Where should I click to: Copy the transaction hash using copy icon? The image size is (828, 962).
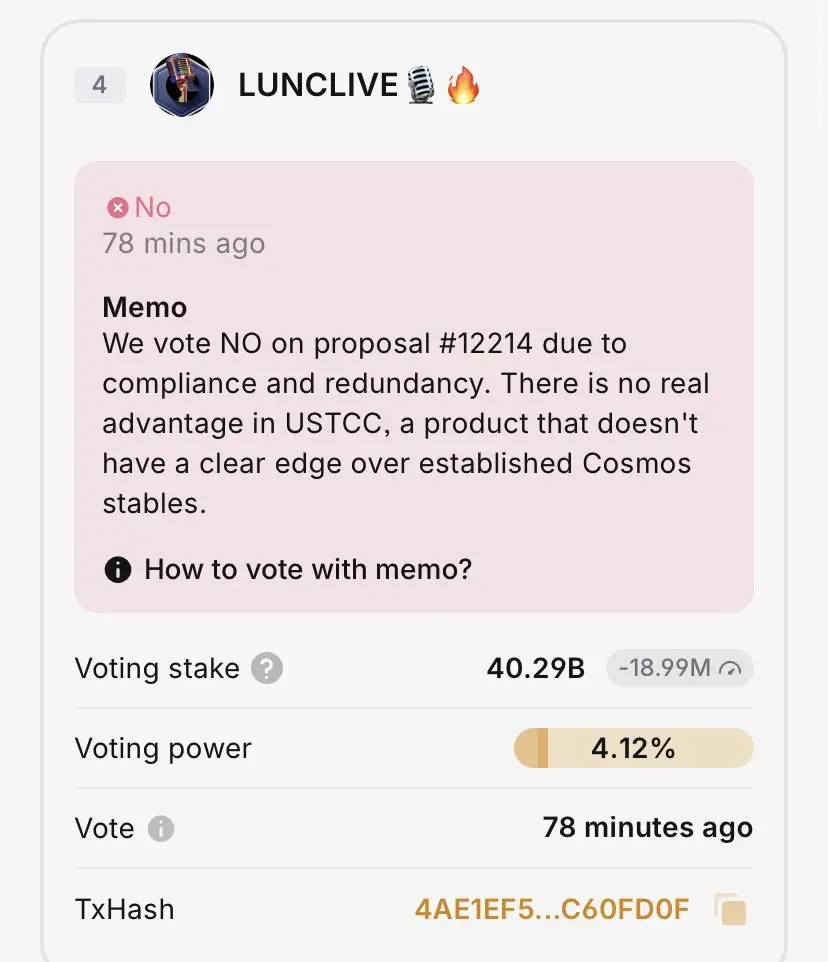tap(731, 909)
